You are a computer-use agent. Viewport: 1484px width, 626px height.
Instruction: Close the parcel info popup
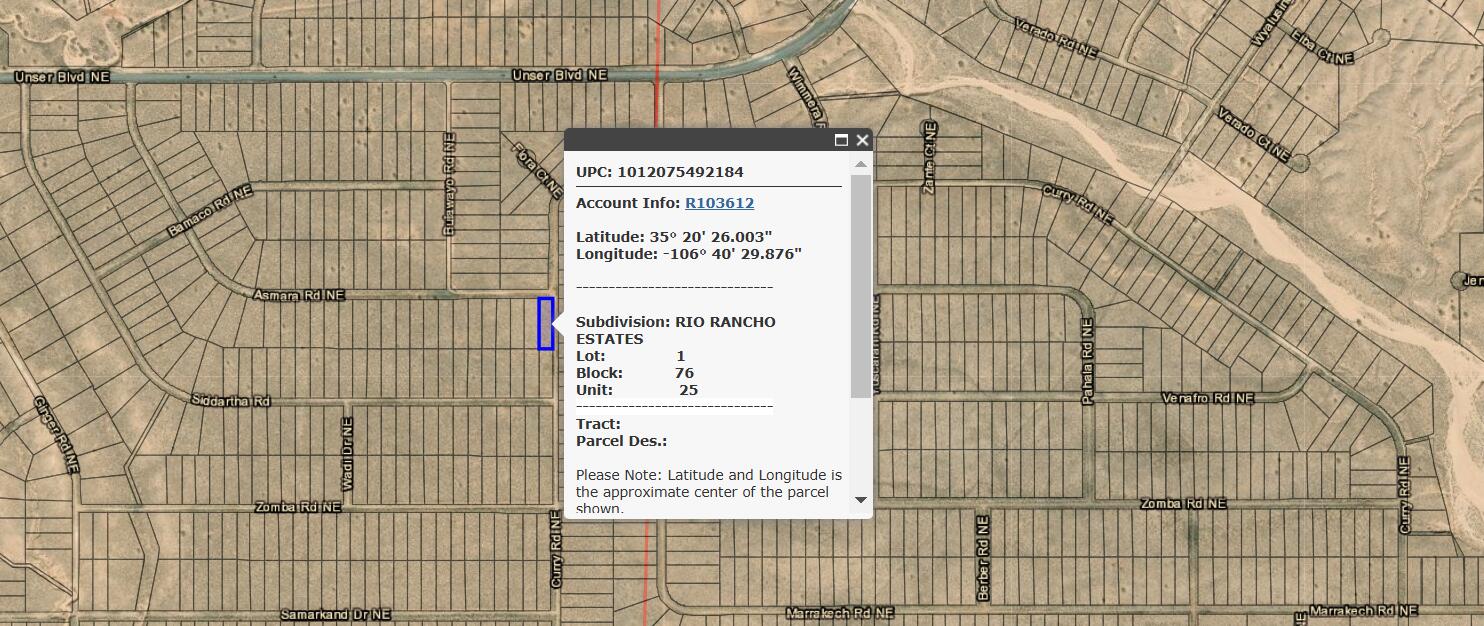coord(862,140)
